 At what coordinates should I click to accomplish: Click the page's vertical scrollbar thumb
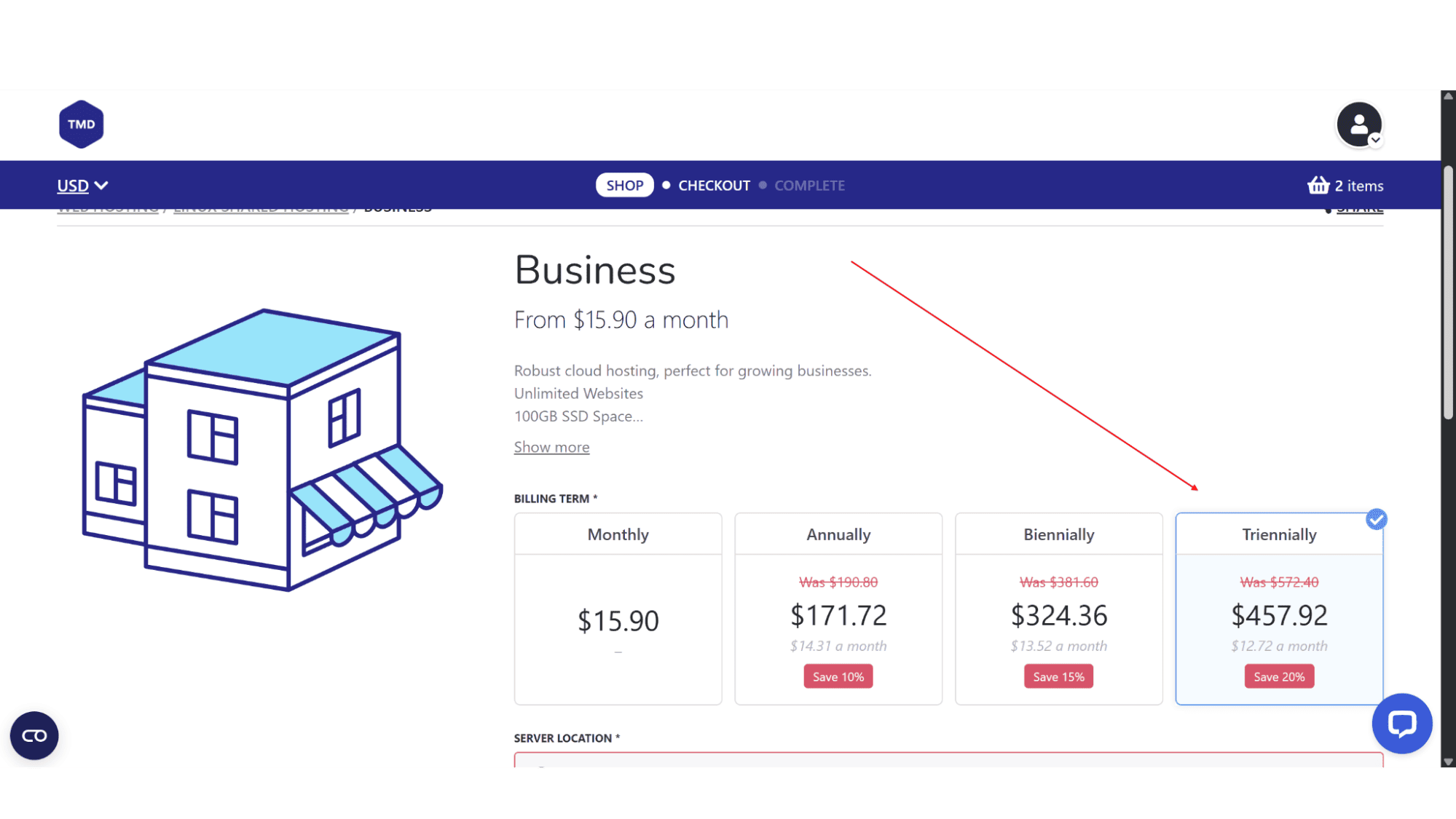click(x=1448, y=293)
